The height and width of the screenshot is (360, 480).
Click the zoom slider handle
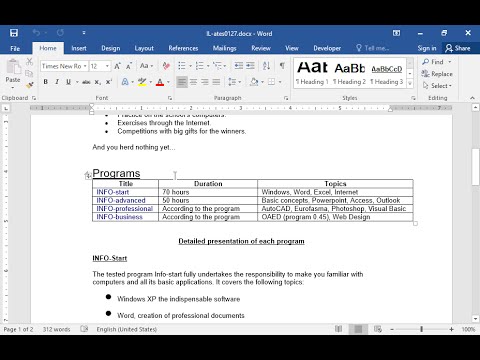click(x=421, y=329)
